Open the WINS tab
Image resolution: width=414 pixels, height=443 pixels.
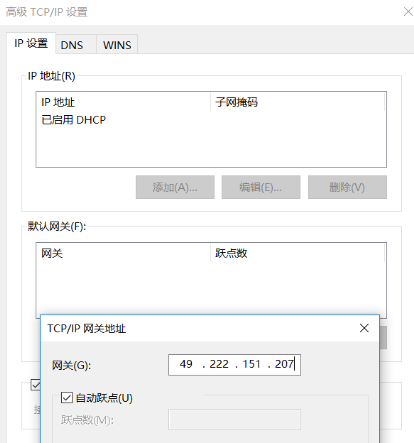point(117,45)
